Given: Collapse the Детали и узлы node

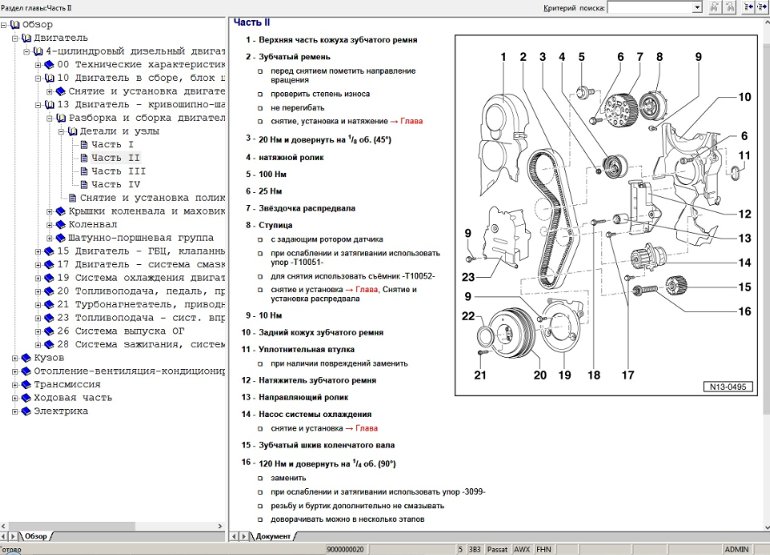Looking at the screenshot, I should tap(61, 132).
